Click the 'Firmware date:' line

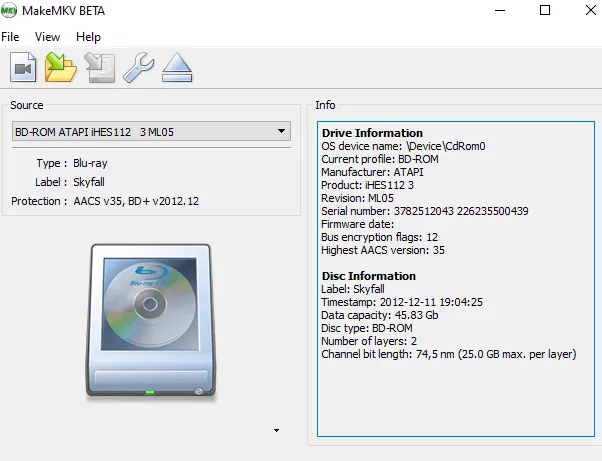coord(357,224)
